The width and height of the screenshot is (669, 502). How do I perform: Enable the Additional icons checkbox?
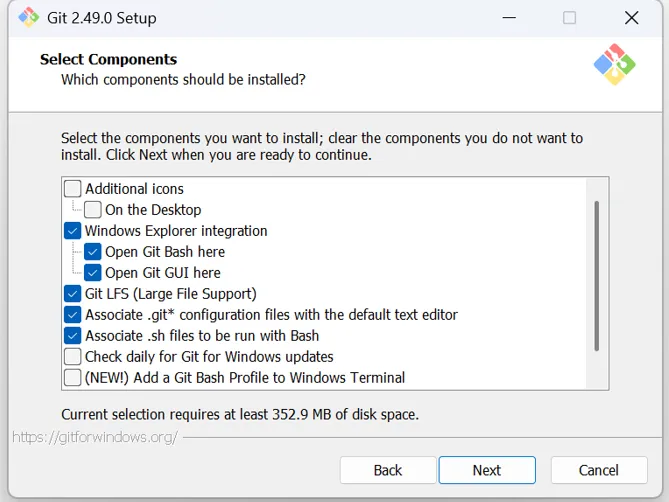(73, 189)
